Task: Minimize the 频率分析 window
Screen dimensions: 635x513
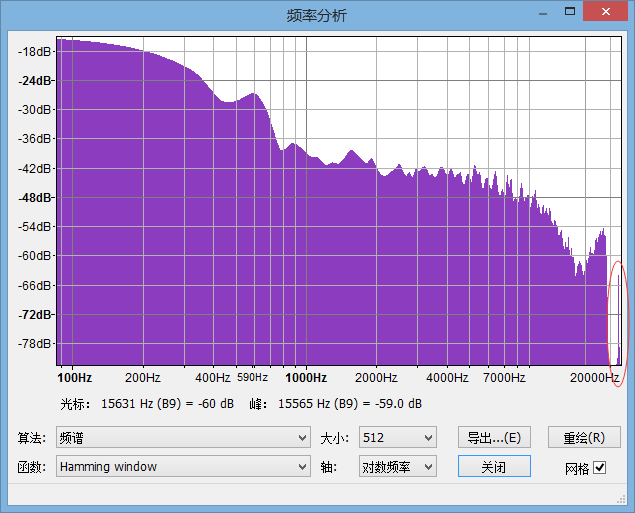Action: click(543, 12)
